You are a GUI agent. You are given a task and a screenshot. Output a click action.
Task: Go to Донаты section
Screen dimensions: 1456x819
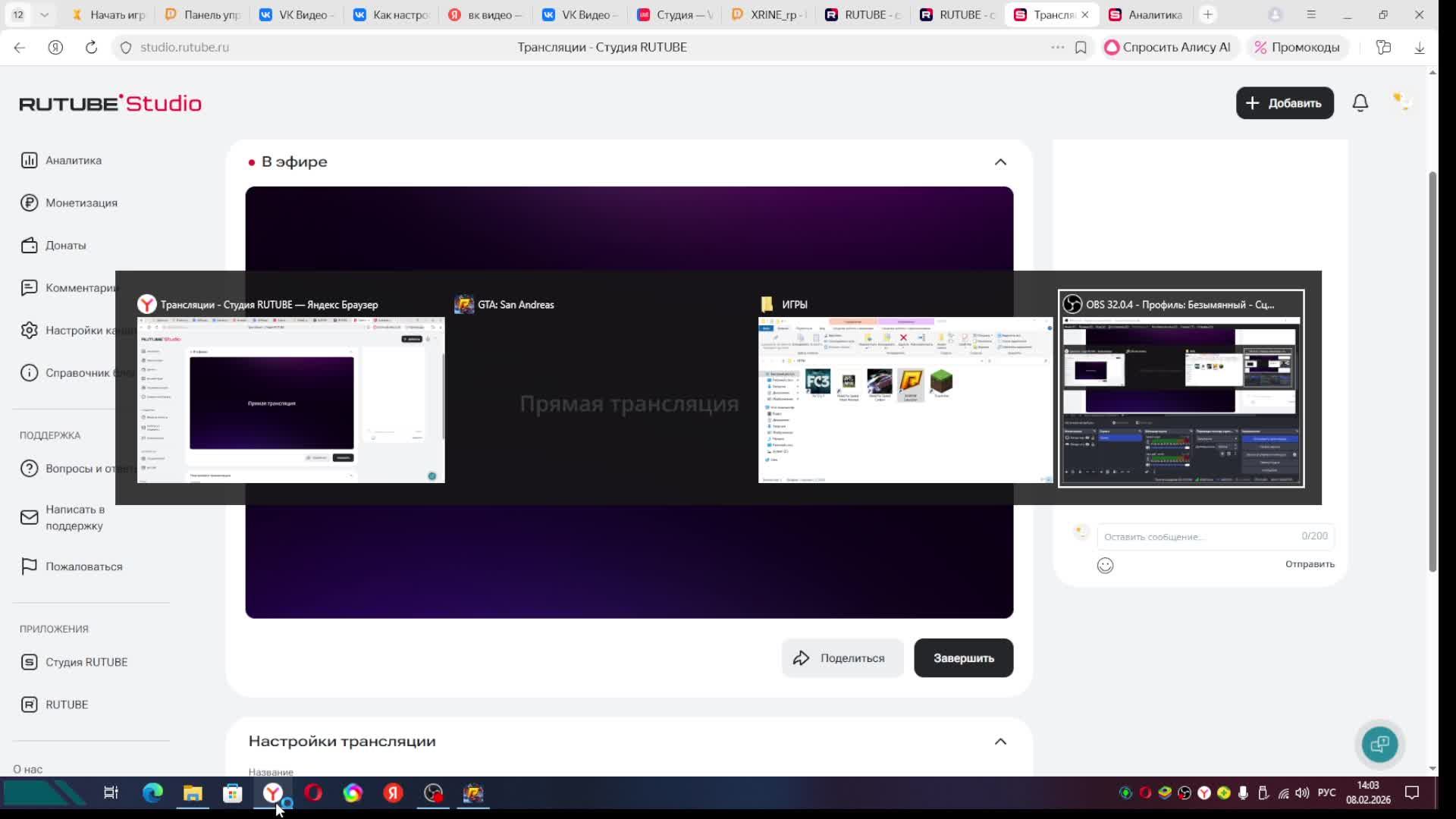[x=65, y=245]
